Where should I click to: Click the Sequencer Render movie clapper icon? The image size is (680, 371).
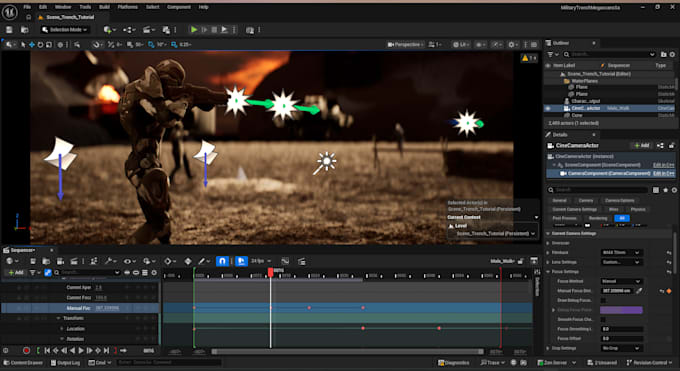pos(74,261)
